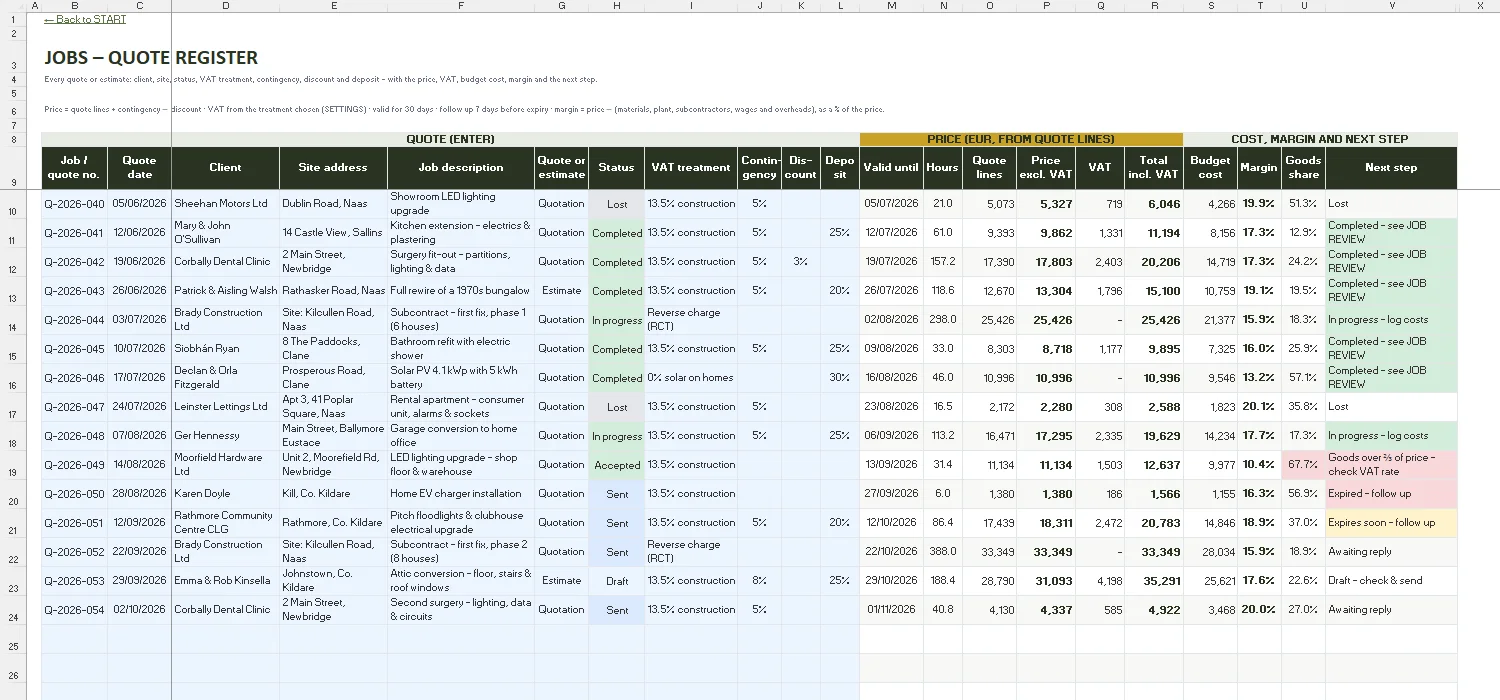Viewport: 1500px width, 700px height.
Task: Select budget cost 28,034
Action: [1211, 552]
